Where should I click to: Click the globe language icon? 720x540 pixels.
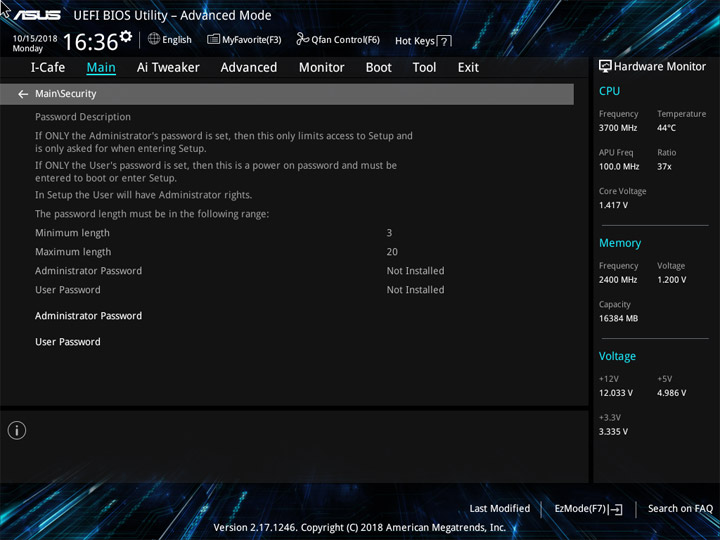pos(154,39)
